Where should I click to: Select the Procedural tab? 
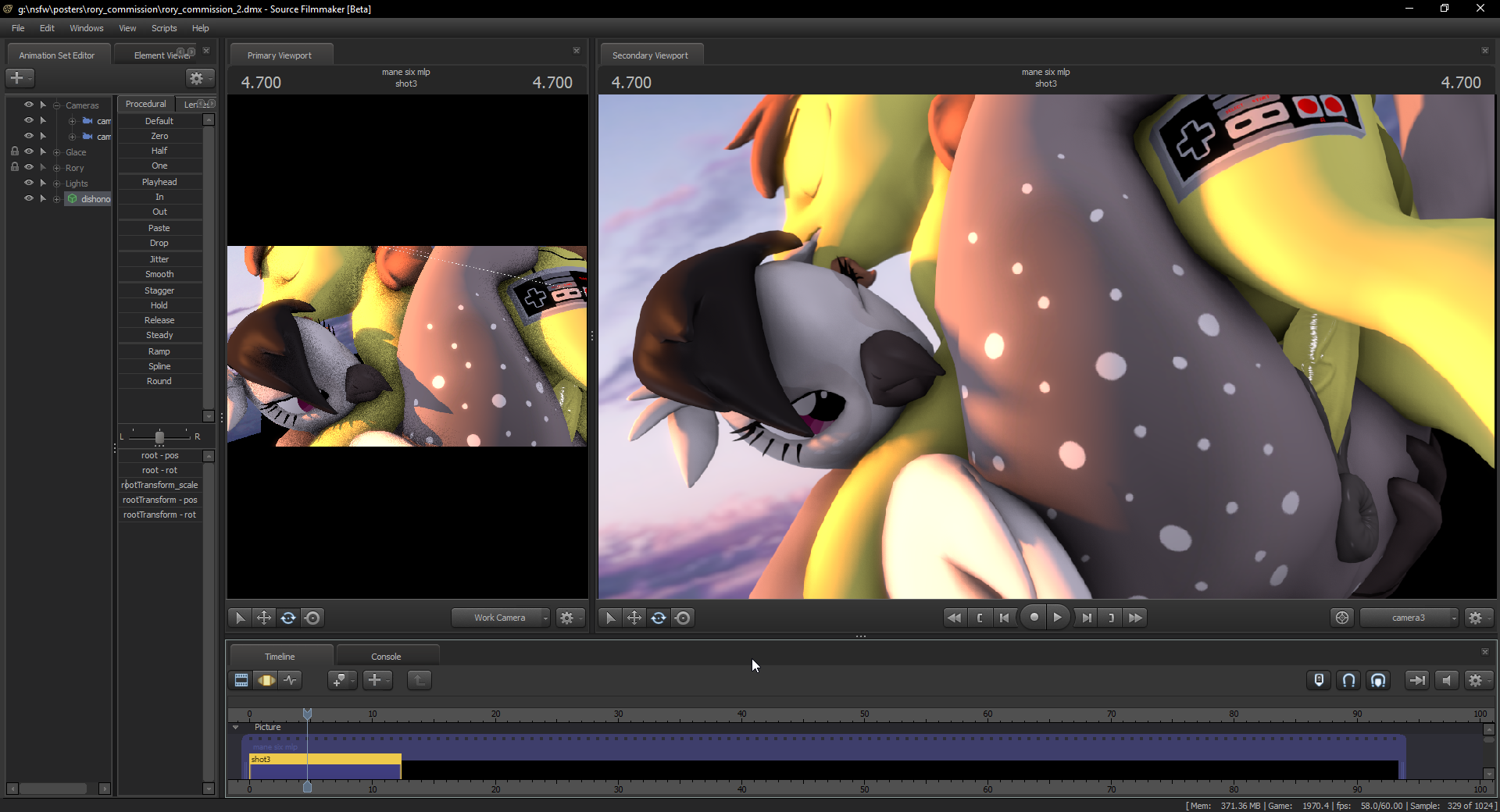[x=145, y=104]
